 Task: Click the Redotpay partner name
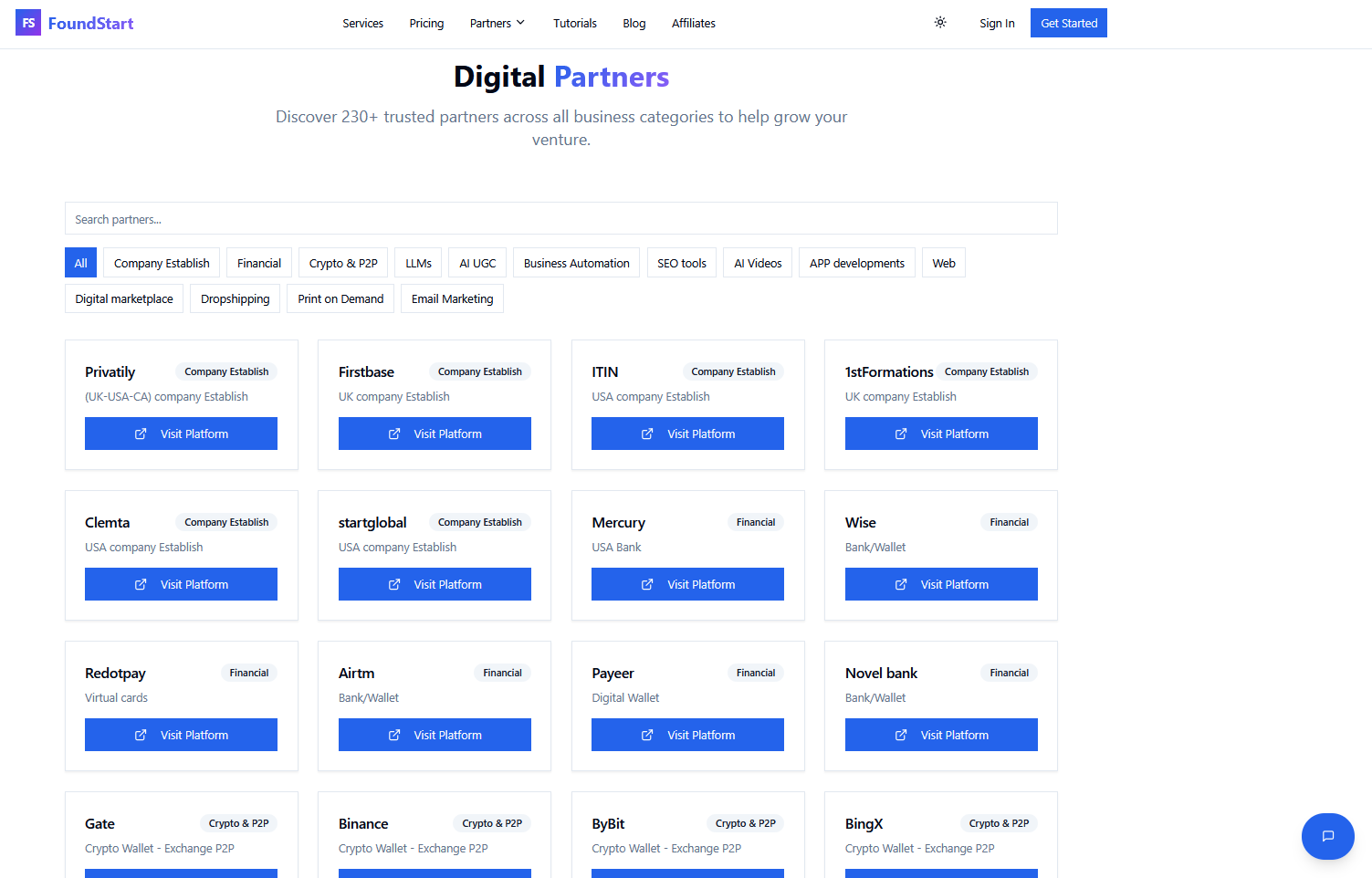tap(115, 673)
